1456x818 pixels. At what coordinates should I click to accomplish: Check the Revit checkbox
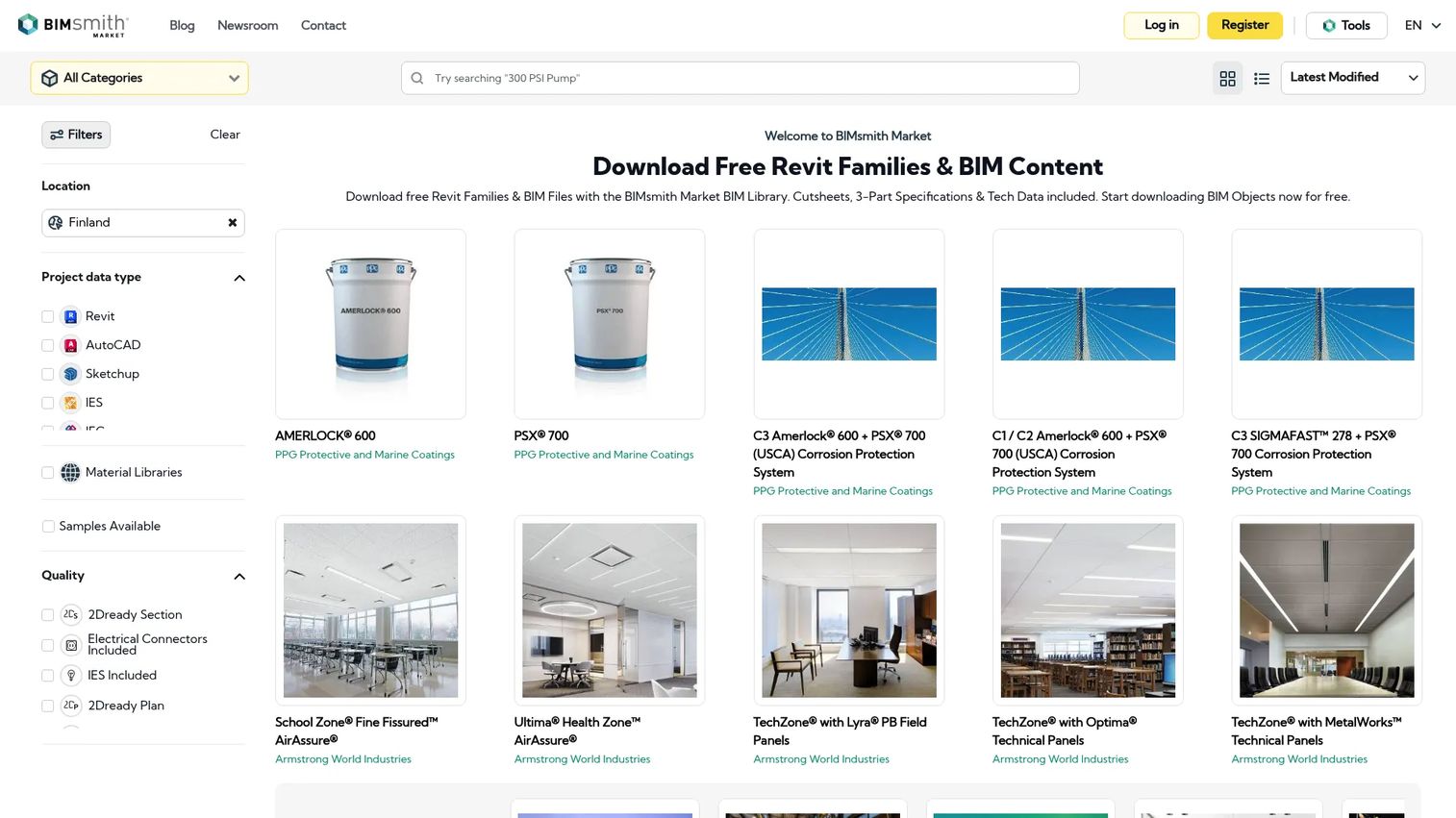47,316
